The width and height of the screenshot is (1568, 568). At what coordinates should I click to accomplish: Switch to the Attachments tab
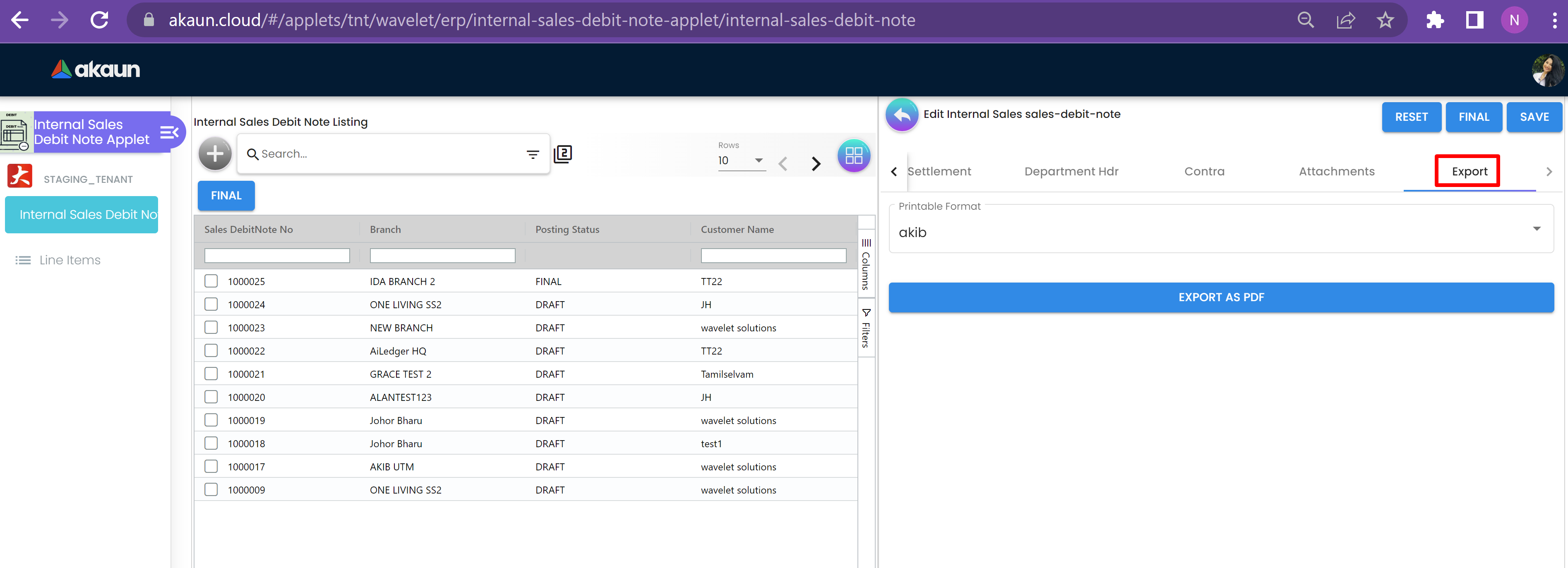[1336, 172]
